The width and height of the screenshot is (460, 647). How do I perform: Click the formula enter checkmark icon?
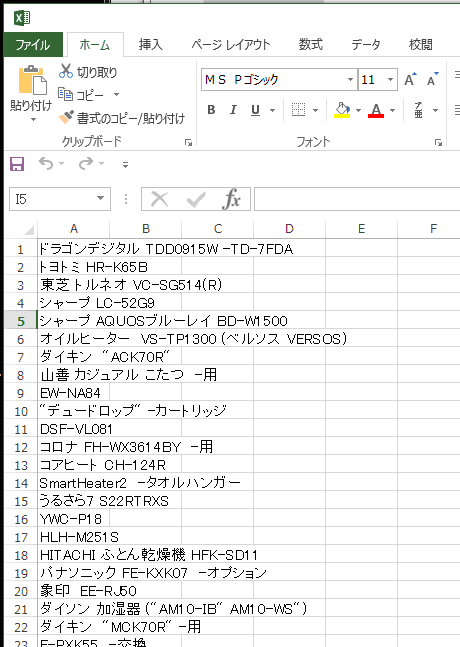196,199
